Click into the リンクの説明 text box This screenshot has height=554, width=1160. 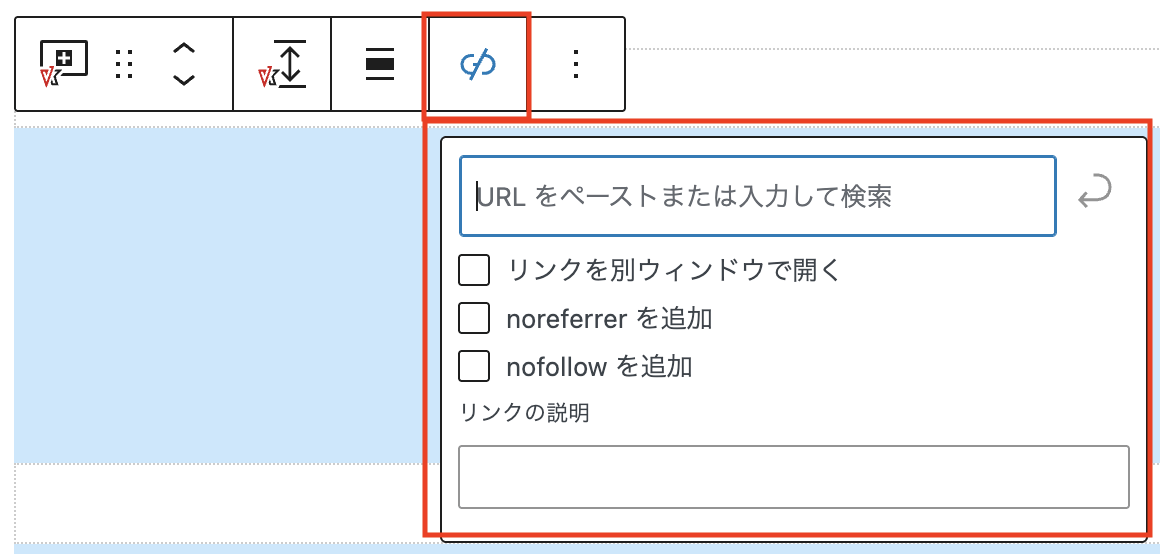click(793, 477)
